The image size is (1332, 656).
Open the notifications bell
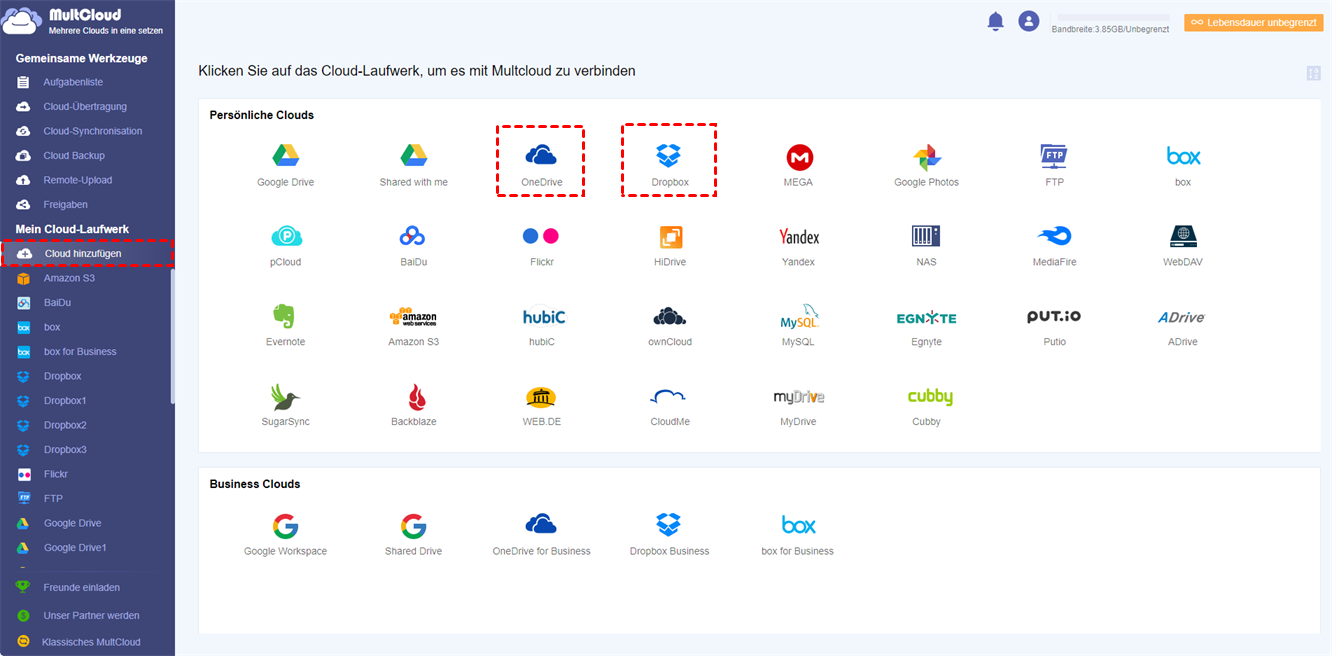(x=995, y=21)
